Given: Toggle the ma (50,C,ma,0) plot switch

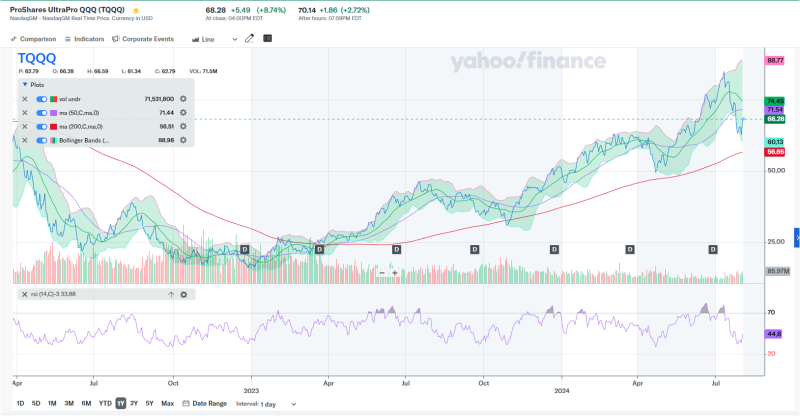Looking at the screenshot, I should (x=41, y=113).
